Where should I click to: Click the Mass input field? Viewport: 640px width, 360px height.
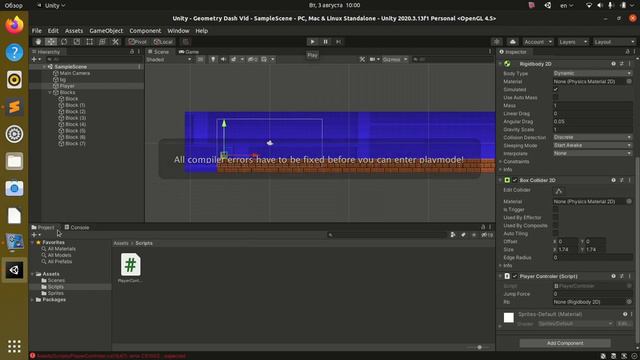click(593, 106)
